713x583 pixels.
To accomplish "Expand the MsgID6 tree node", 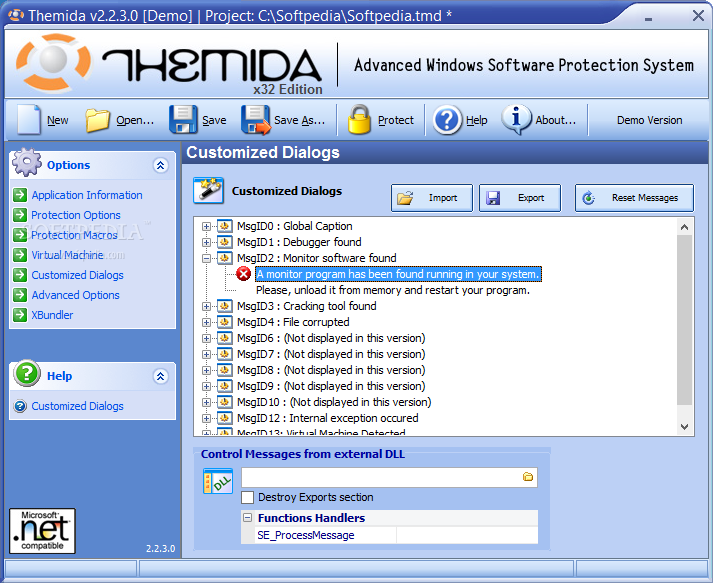I will click(x=206, y=338).
